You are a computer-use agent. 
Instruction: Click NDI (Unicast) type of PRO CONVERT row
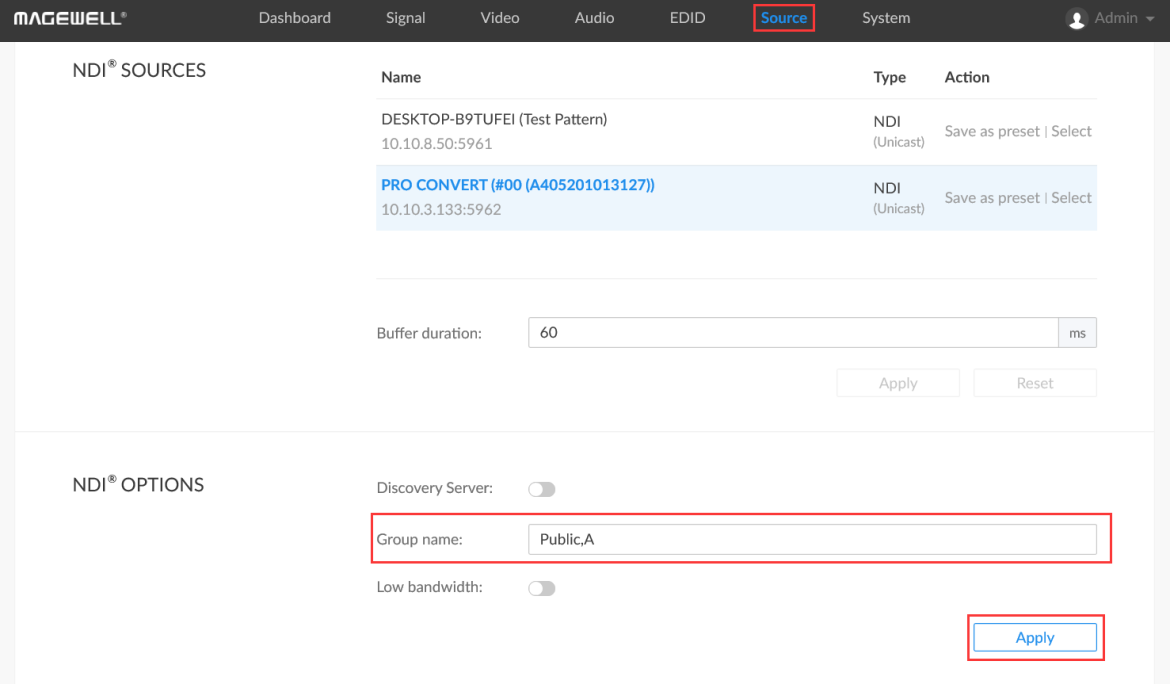(898, 198)
